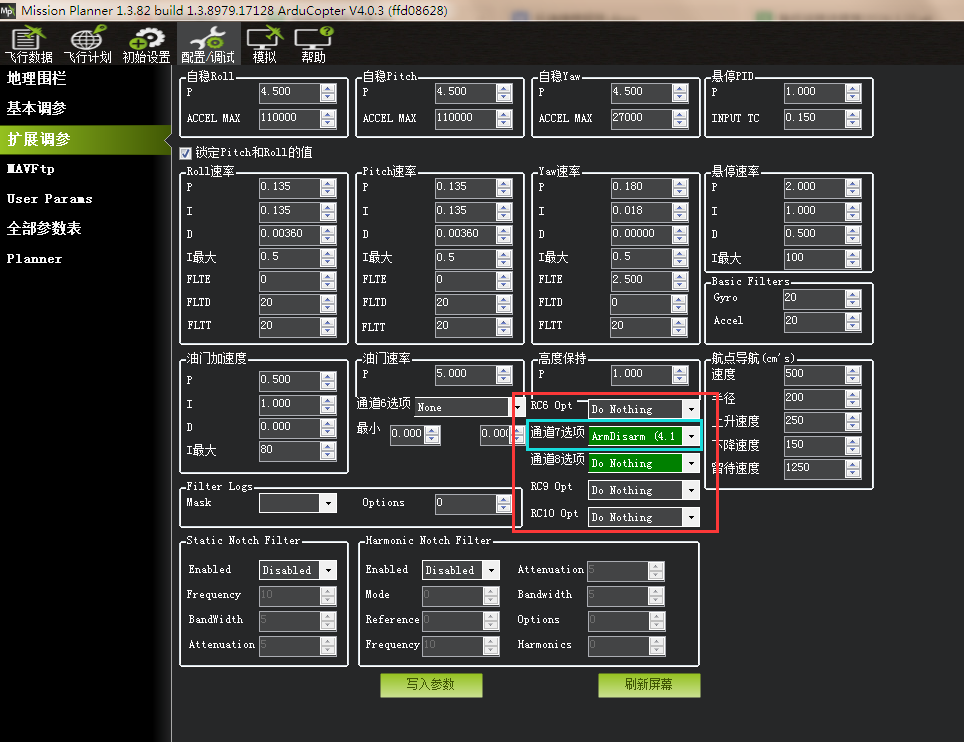This screenshot has height=742, width=964.
Task: Click the Mission Planner title bar logo
Action: coord(10,10)
